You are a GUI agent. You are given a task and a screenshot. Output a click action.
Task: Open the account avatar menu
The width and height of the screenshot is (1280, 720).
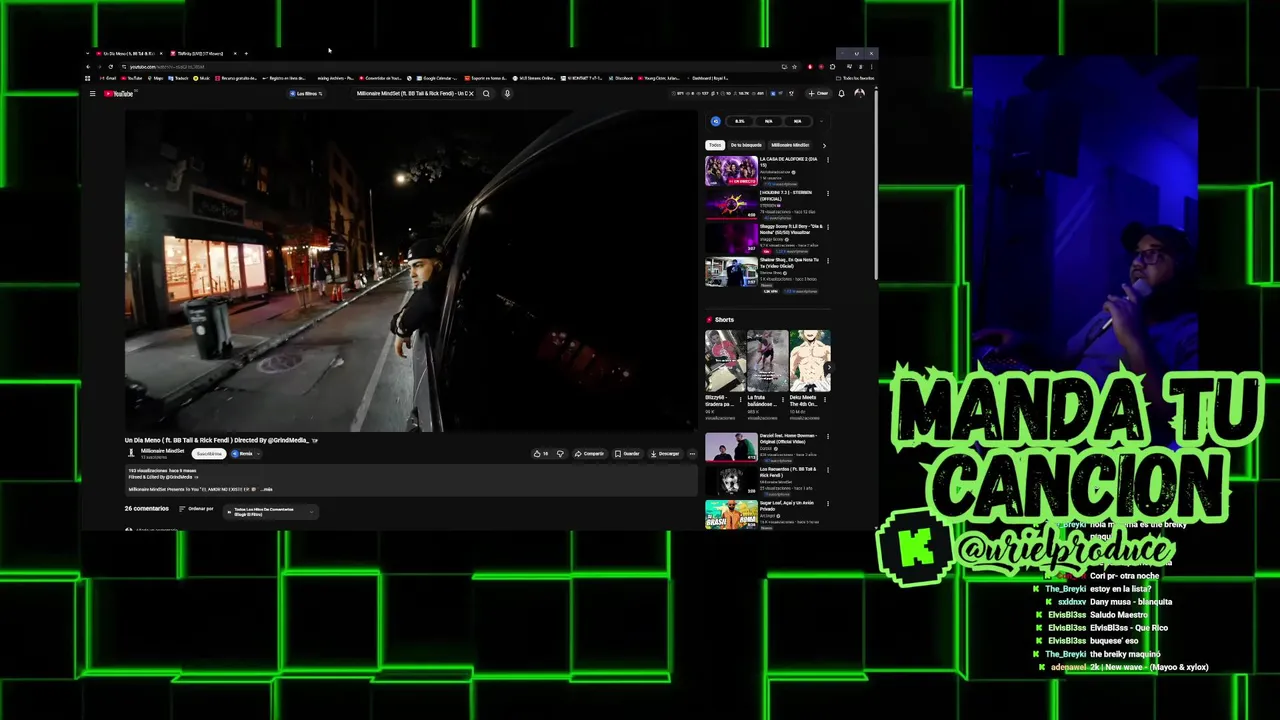859,94
